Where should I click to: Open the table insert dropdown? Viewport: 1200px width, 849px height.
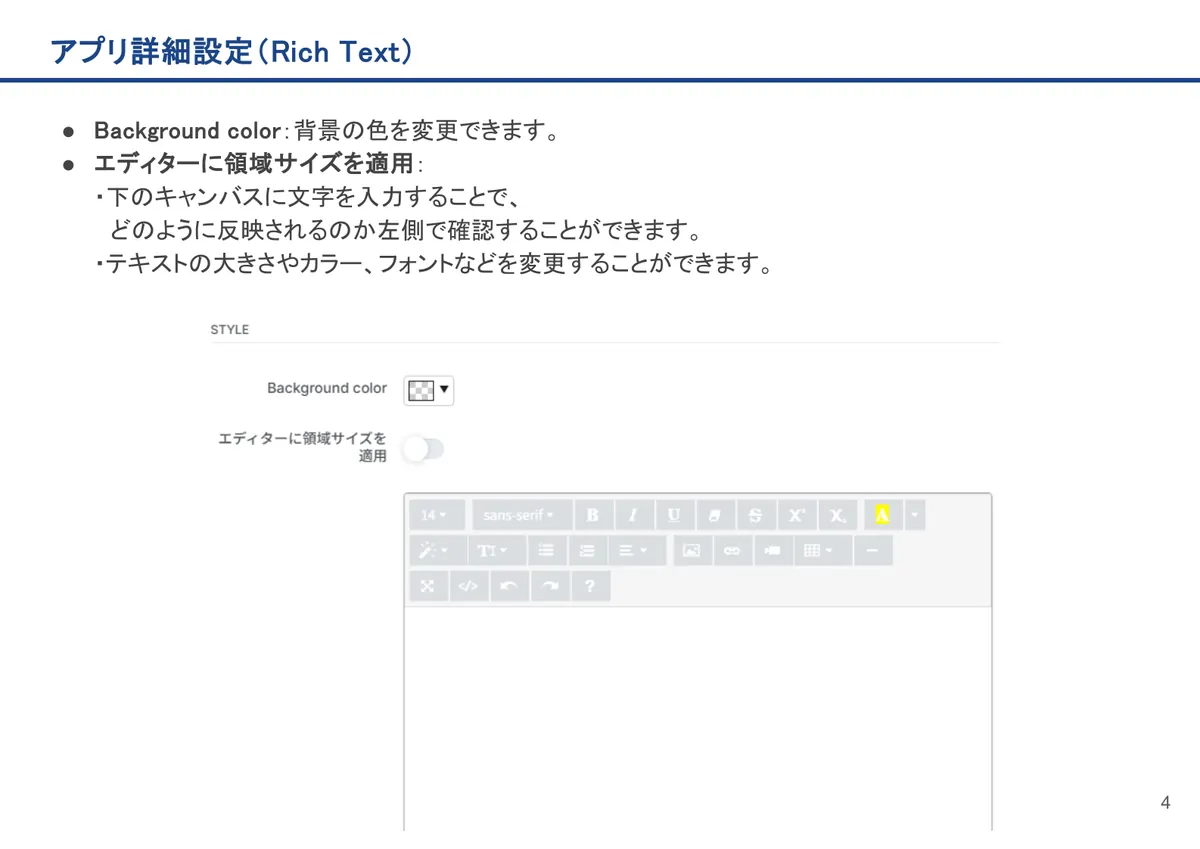[823, 550]
